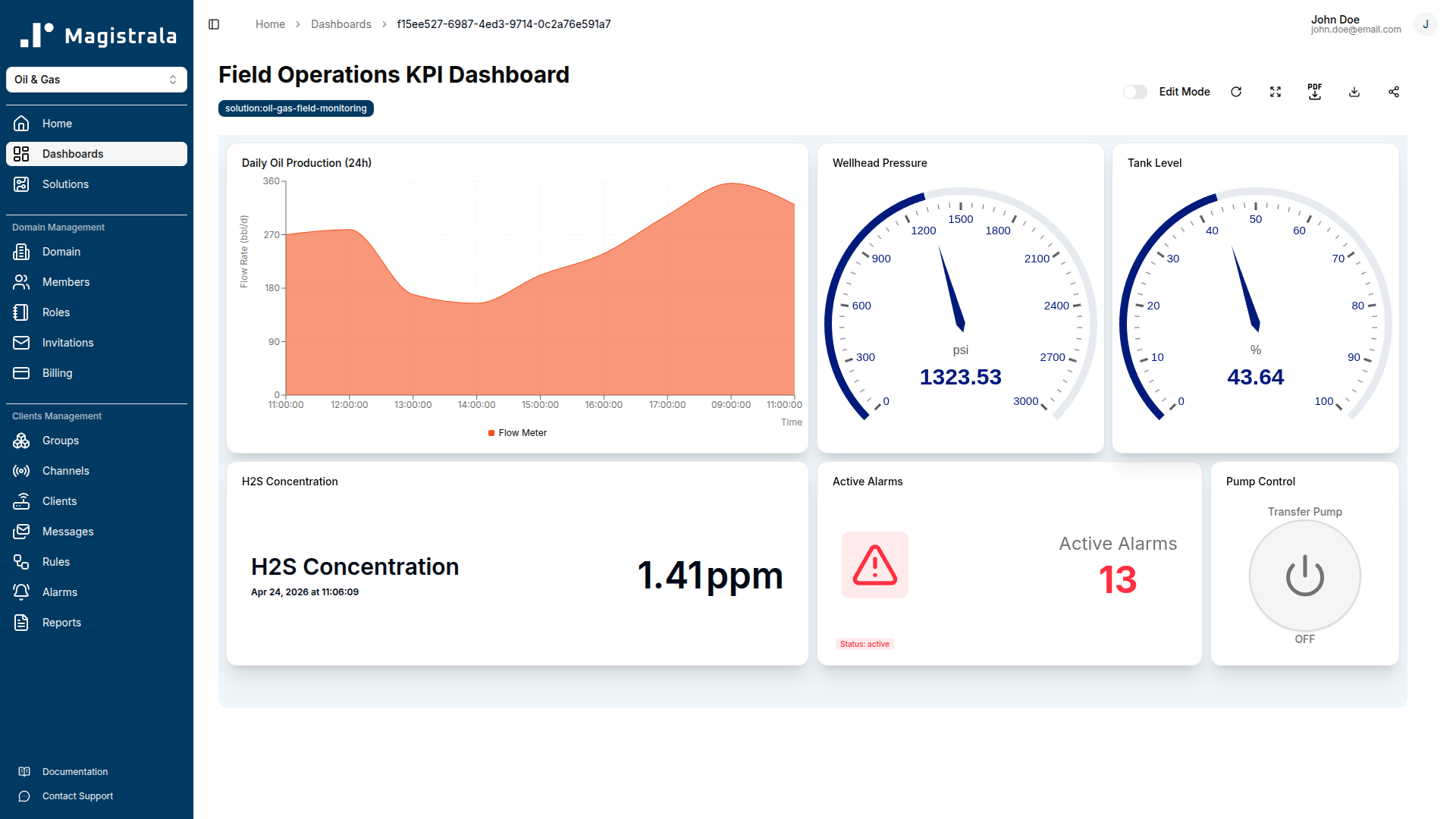Open the Channels section icon
This screenshot has width=1456, height=819.
click(20, 470)
